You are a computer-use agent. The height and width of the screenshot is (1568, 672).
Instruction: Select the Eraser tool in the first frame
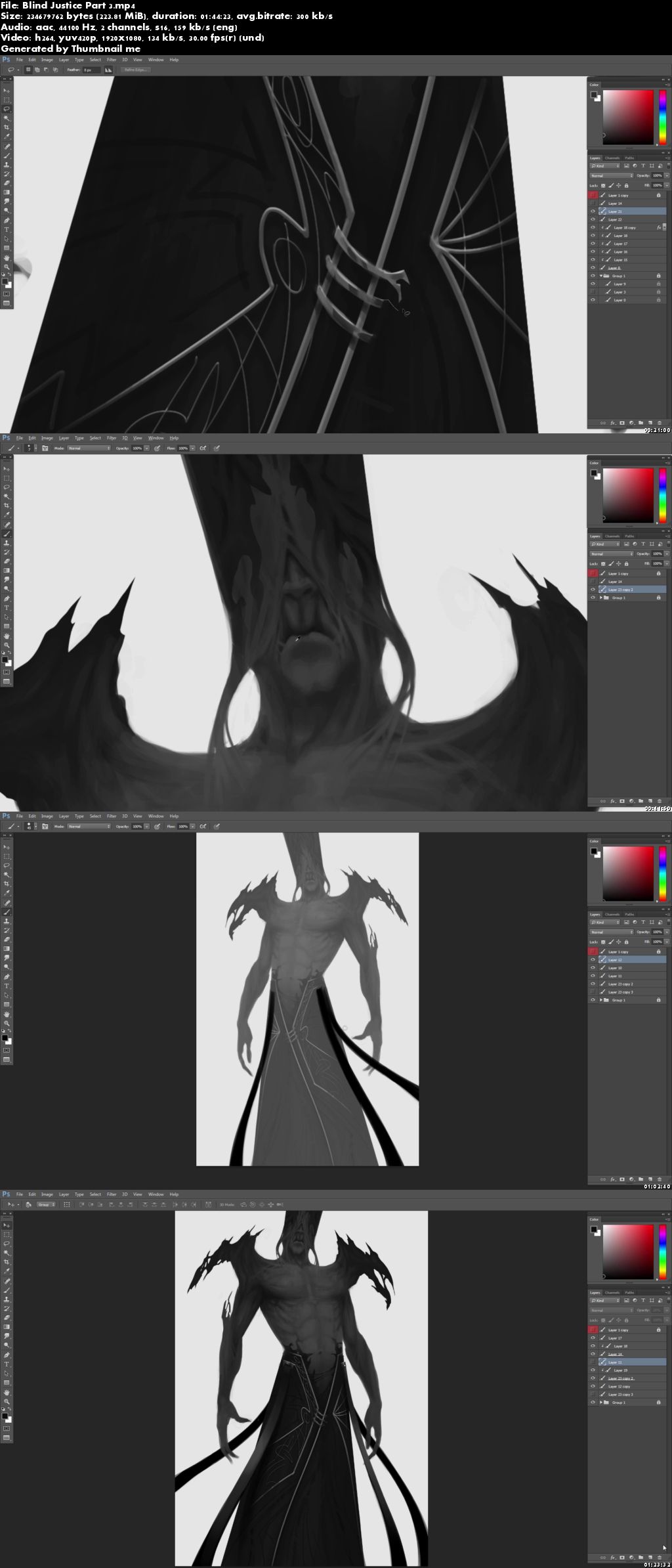(x=7, y=183)
